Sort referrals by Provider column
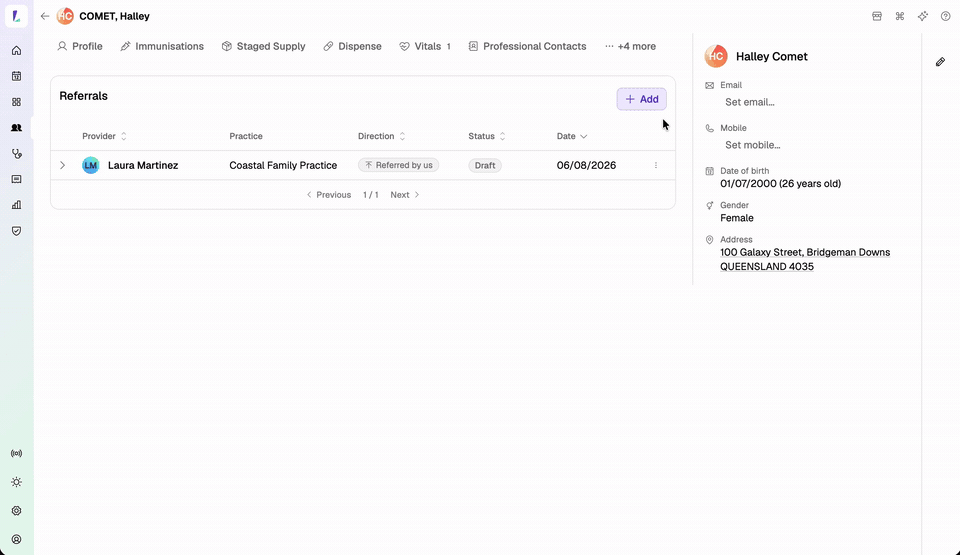The image size is (960, 555). pyautogui.click(x=104, y=136)
